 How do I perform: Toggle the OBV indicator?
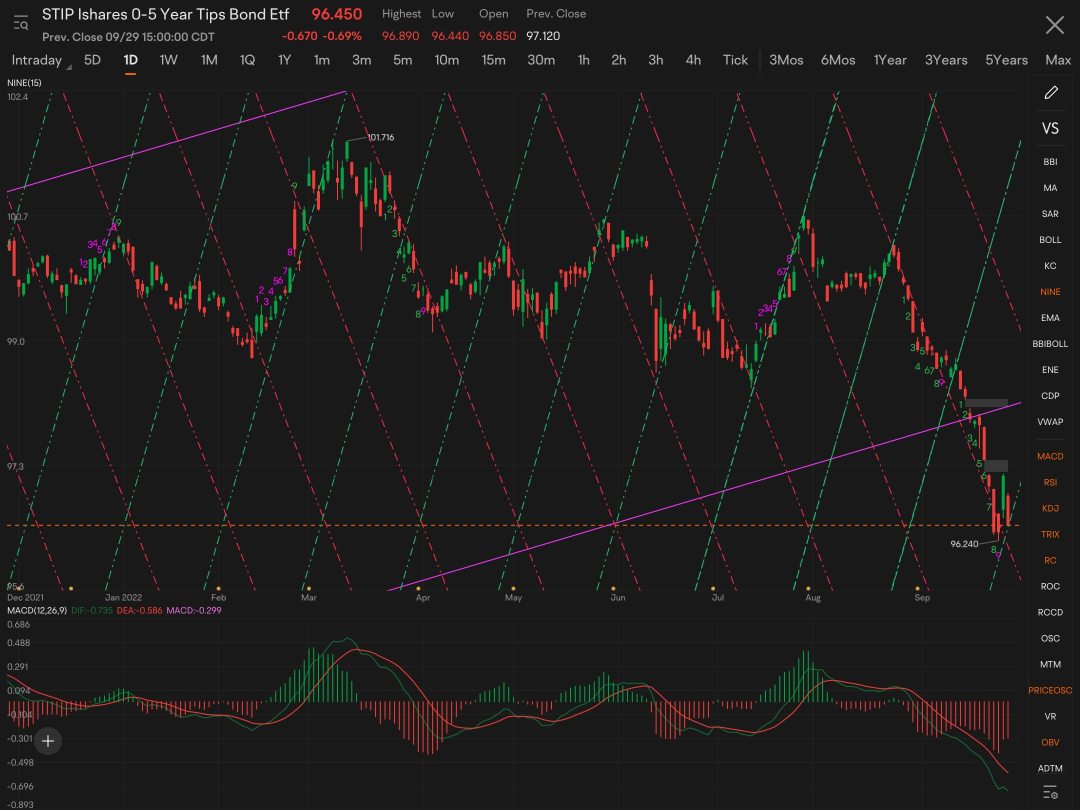pos(1050,742)
